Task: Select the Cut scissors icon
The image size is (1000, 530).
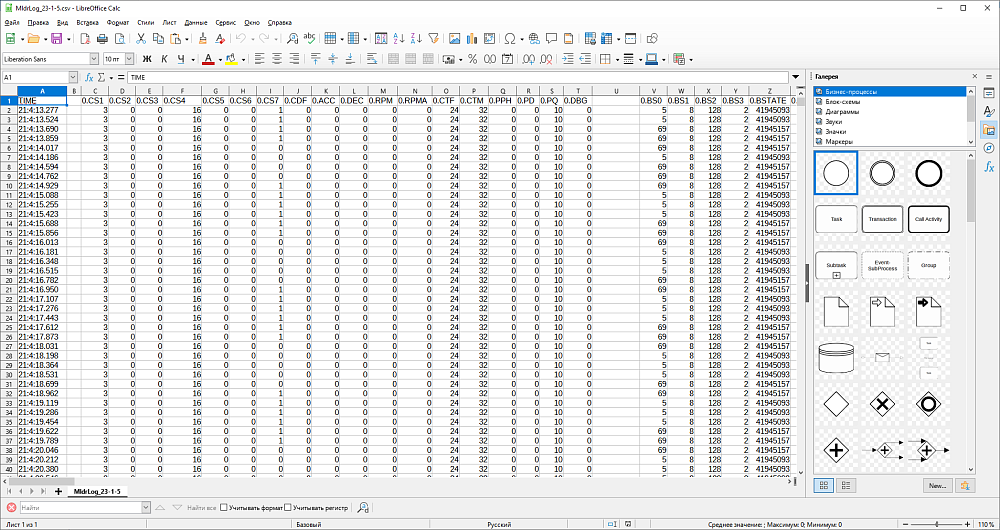Action: click(142, 39)
